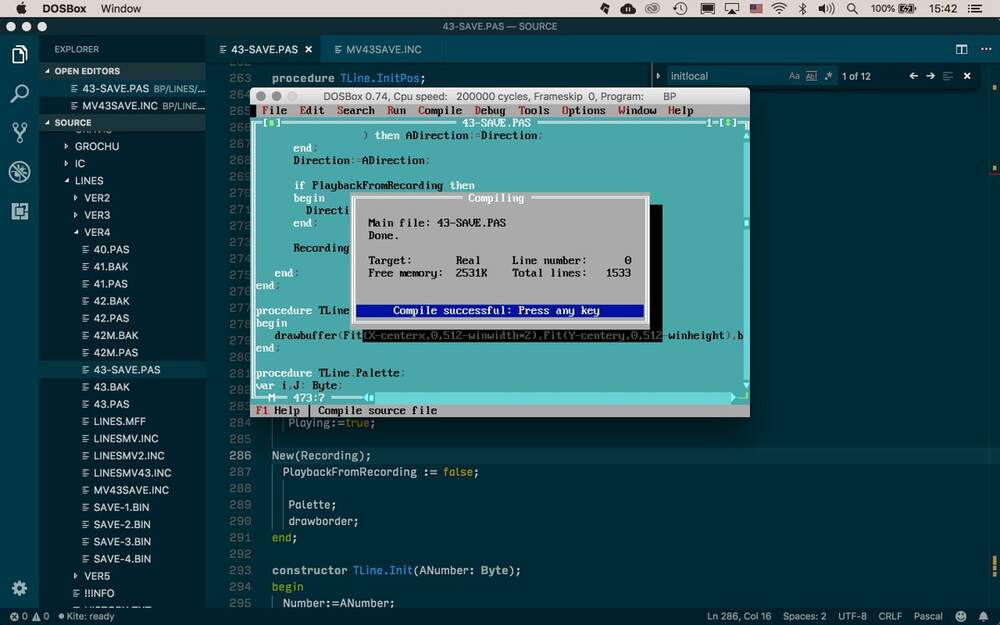1000x625 pixels.
Task: Open Options menu in Borland Pascal
Action: pyautogui.click(x=584, y=110)
